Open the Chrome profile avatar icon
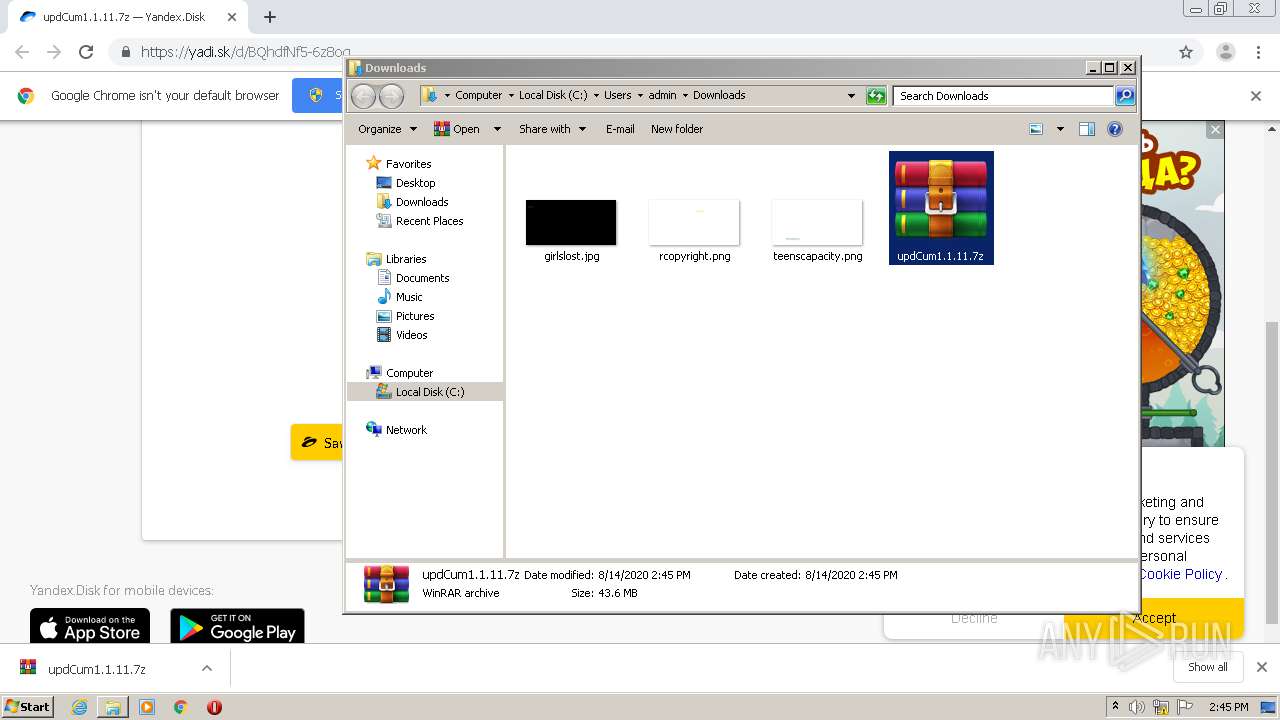Viewport: 1280px width, 720px height. (1226, 52)
